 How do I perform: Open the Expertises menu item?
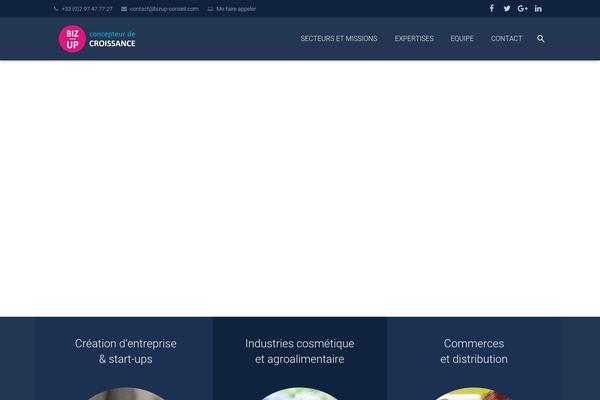(414, 39)
